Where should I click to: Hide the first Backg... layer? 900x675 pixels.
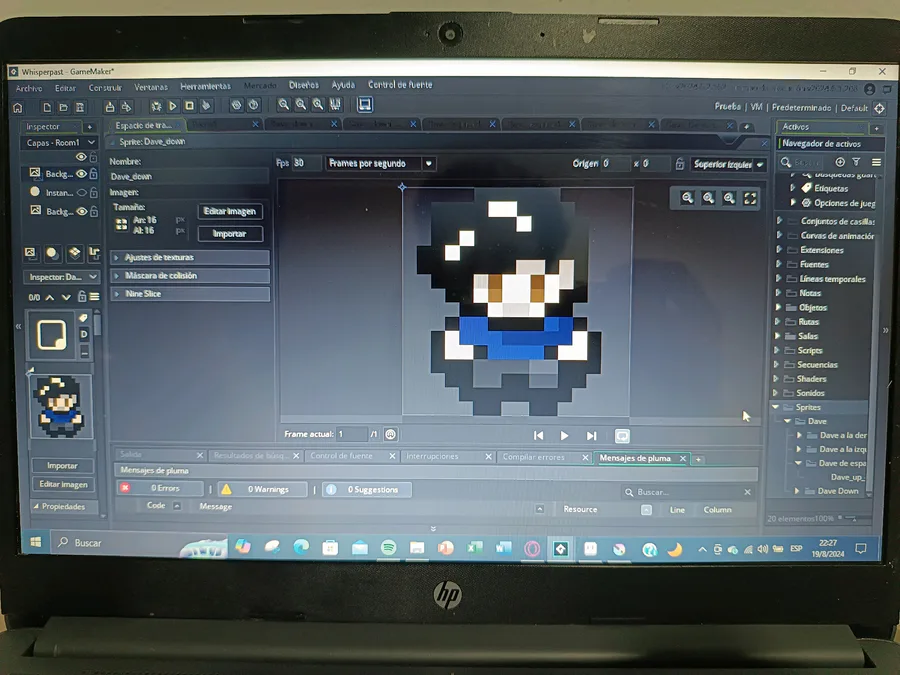82,174
